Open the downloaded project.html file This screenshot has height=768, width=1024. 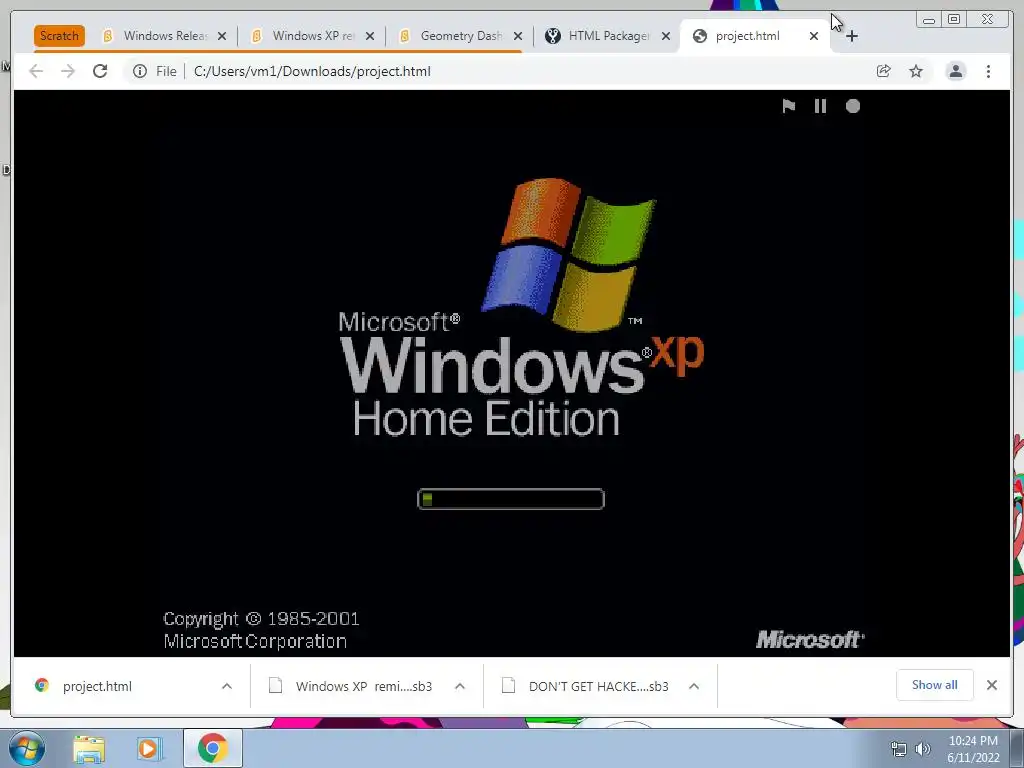[x=98, y=686]
